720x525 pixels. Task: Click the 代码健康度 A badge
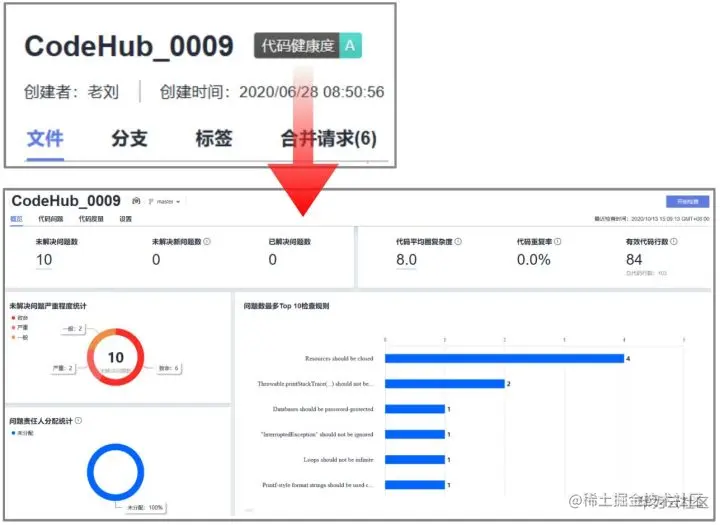pyautogui.click(x=308, y=45)
